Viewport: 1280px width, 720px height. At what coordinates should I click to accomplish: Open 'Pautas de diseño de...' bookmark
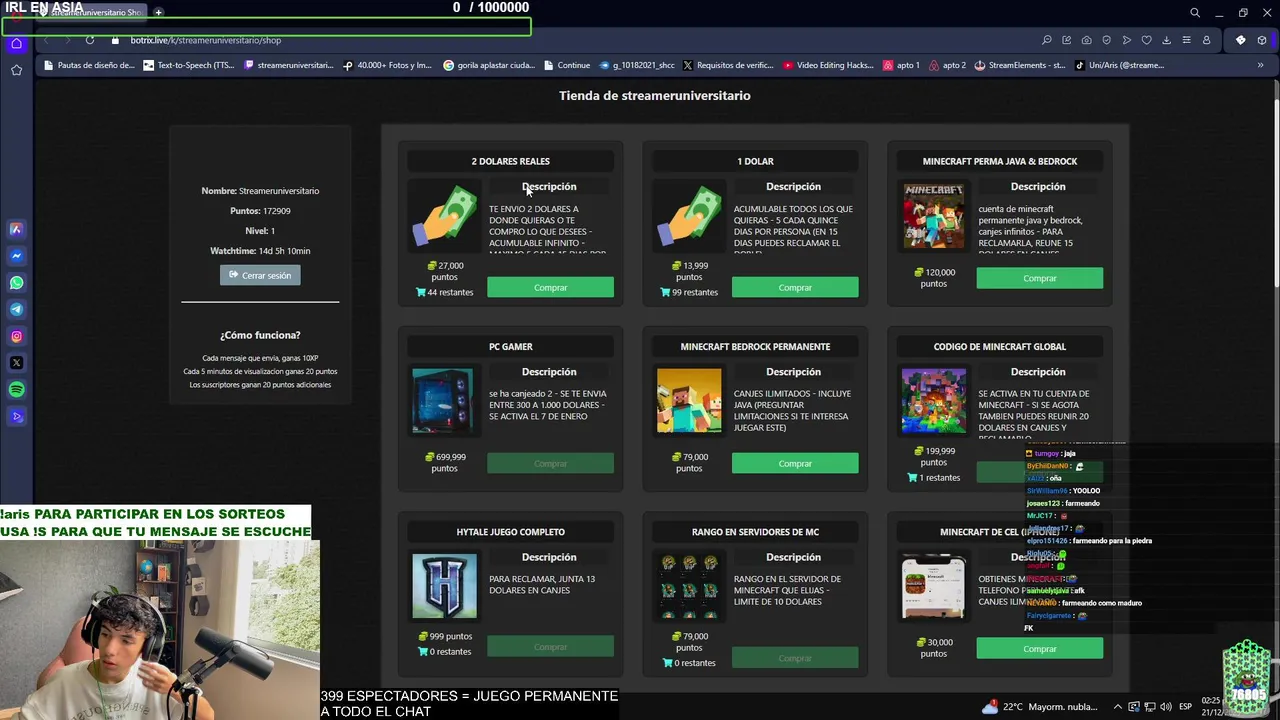coord(88,65)
